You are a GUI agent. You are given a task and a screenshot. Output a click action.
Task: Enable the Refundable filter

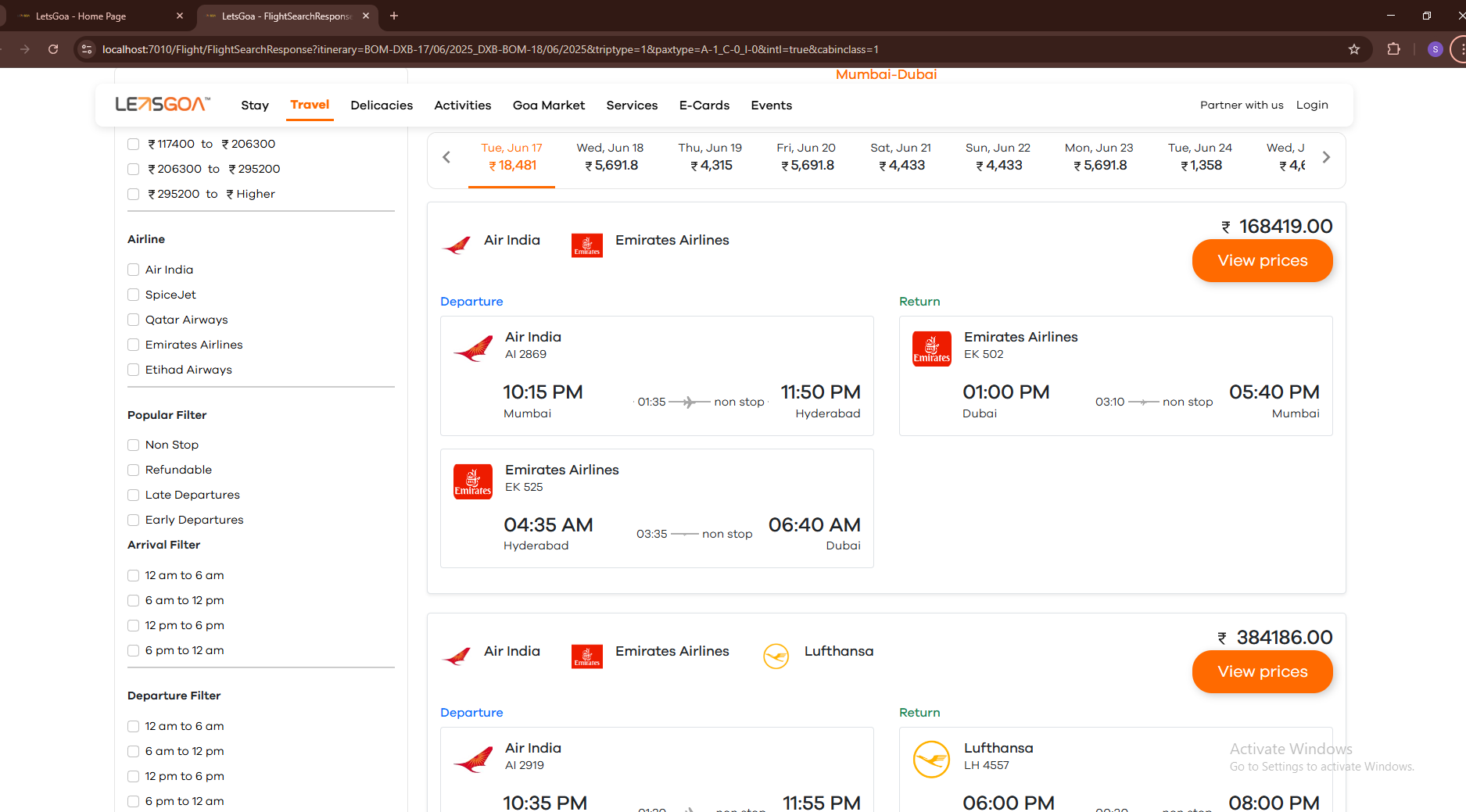[x=133, y=470]
